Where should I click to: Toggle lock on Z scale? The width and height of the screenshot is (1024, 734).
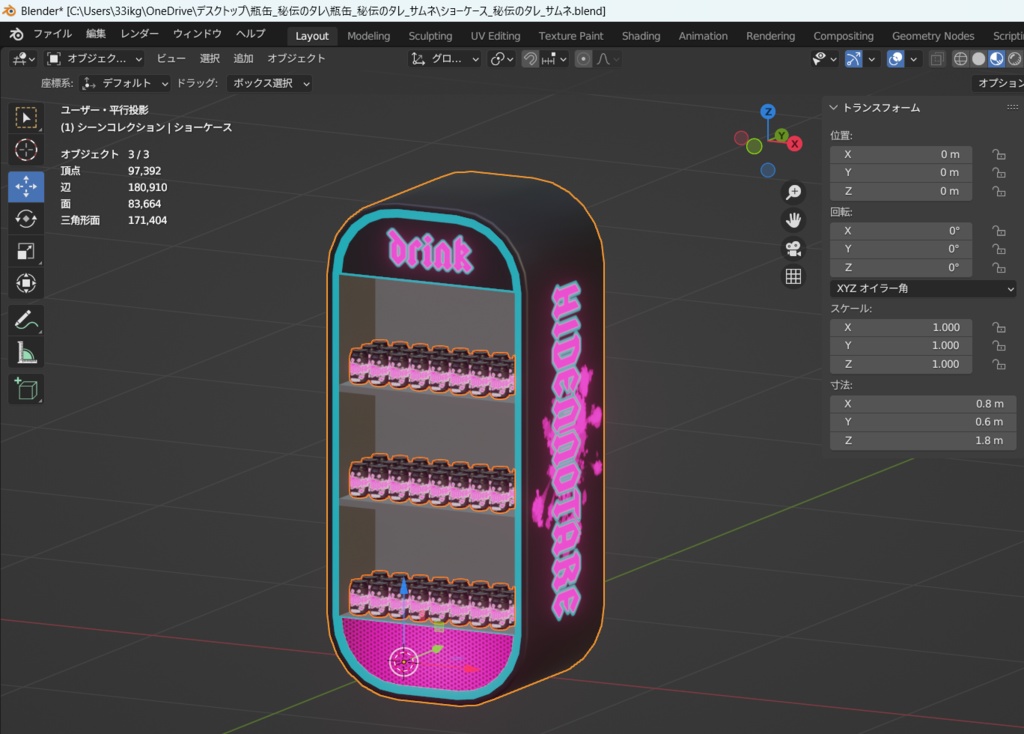click(x=998, y=364)
